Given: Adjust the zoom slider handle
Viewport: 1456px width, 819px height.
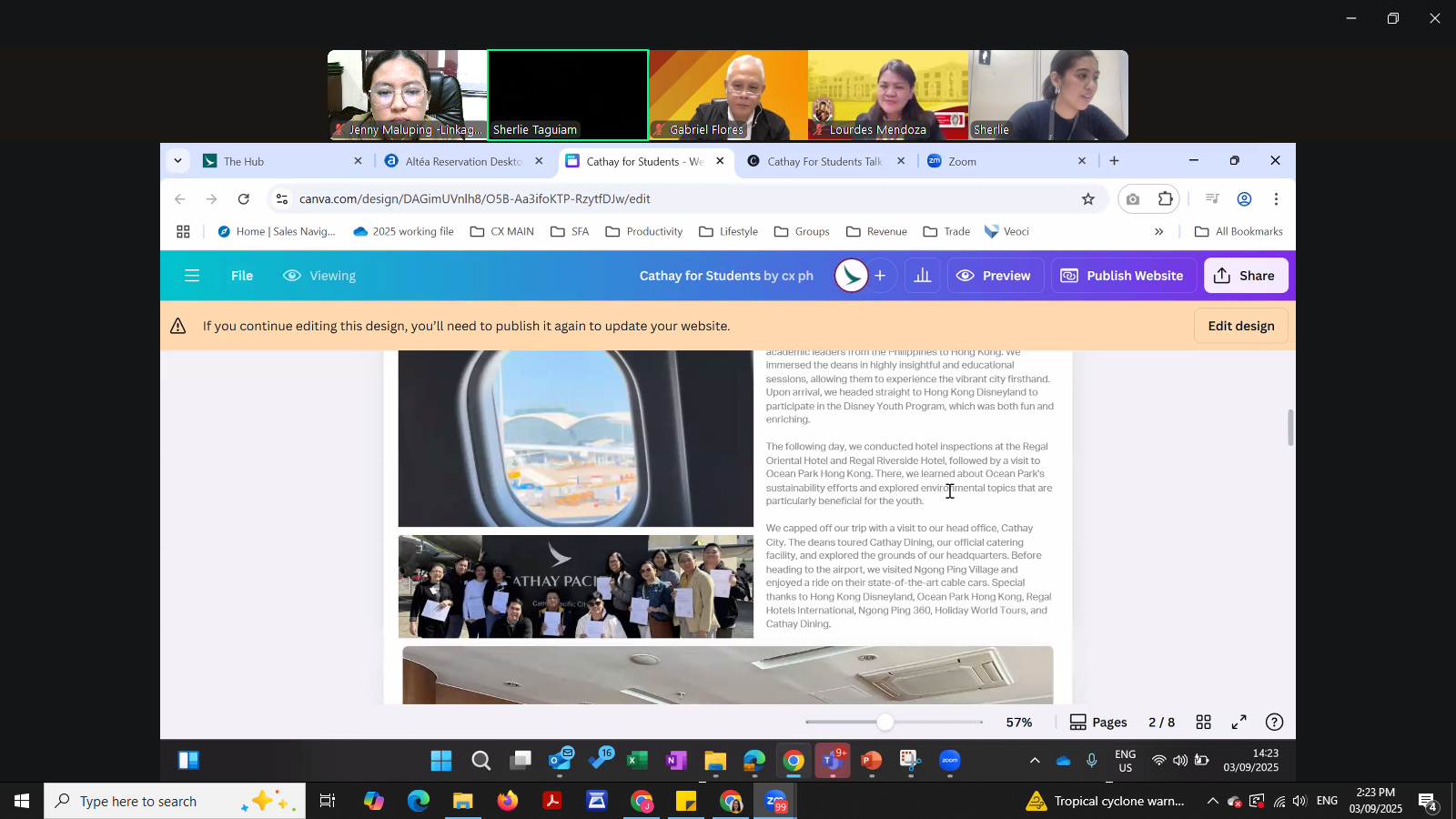Looking at the screenshot, I should (x=885, y=722).
